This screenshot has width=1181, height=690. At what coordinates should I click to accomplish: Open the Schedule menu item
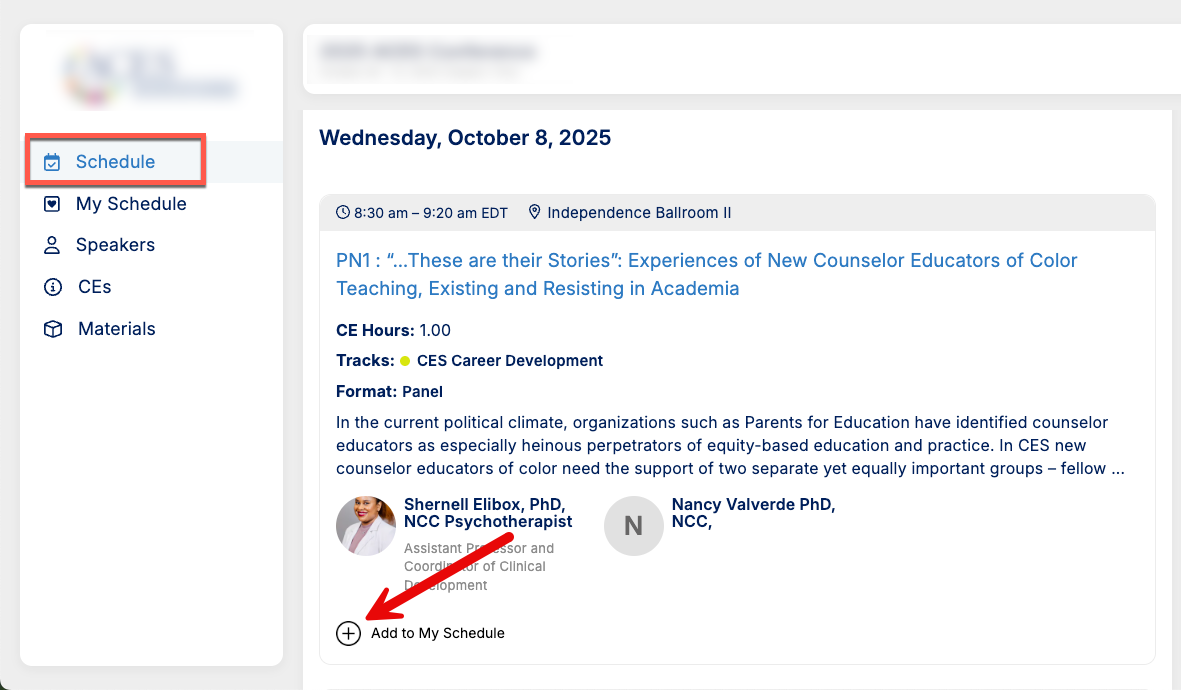point(115,162)
